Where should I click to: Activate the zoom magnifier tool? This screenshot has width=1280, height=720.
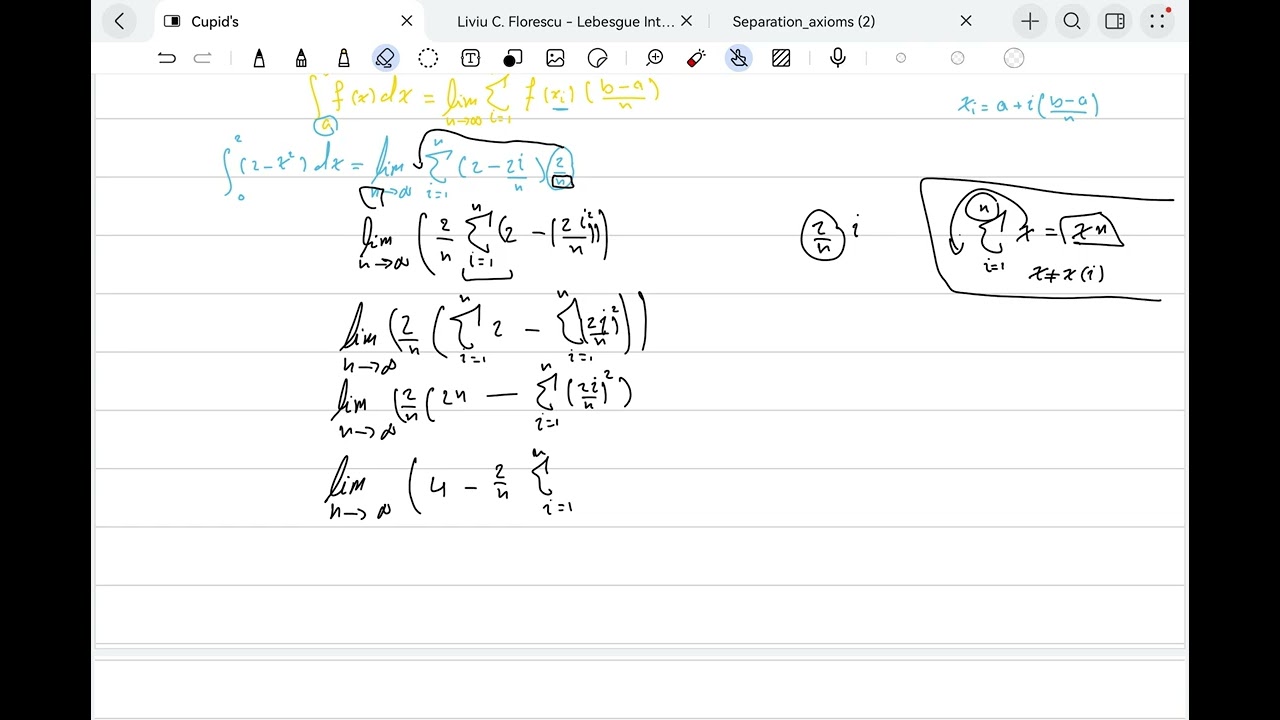pyautogui.click(x=655, y=58)
